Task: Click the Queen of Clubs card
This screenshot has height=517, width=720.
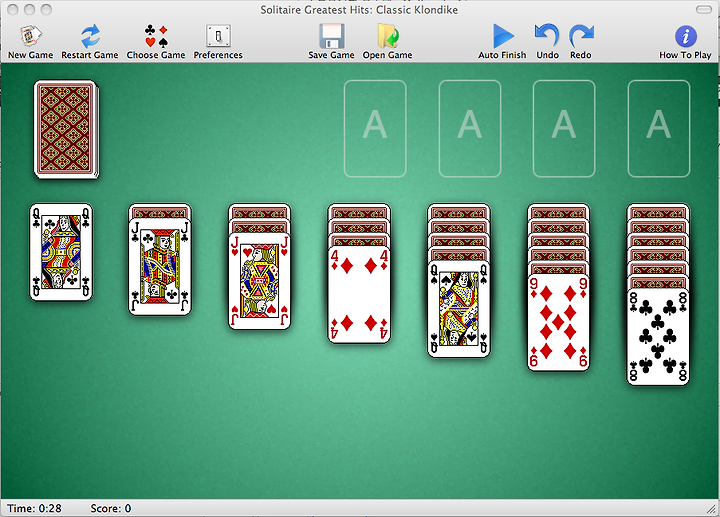Action: [61, 253]
